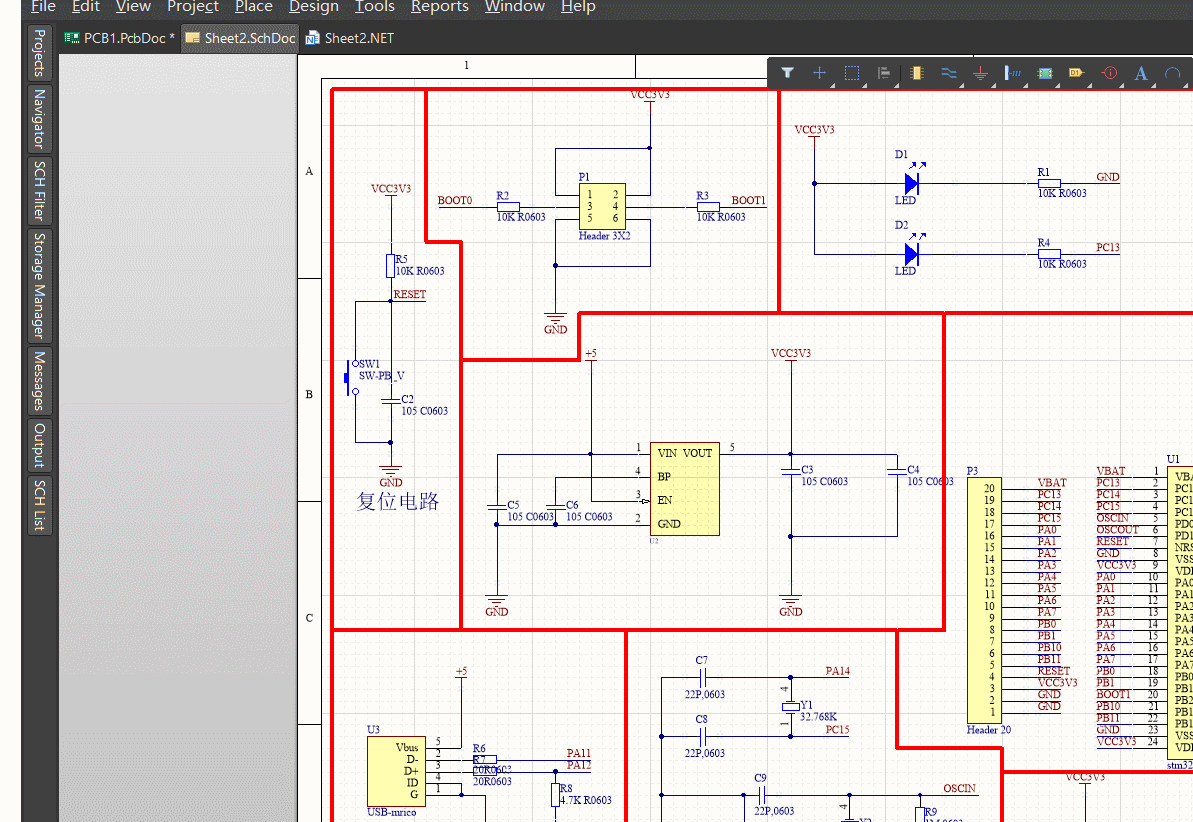Choose the place part component icon

point(918,73)
